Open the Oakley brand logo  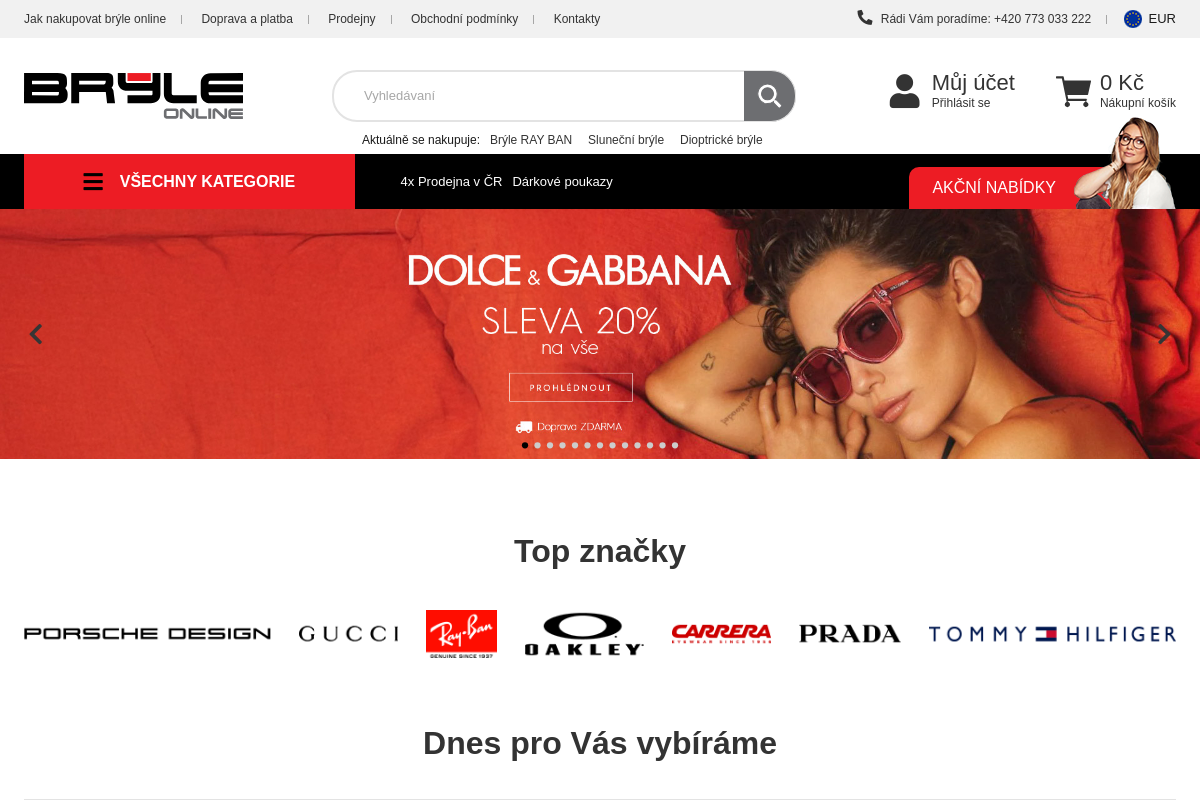click(x=584, y=634)
